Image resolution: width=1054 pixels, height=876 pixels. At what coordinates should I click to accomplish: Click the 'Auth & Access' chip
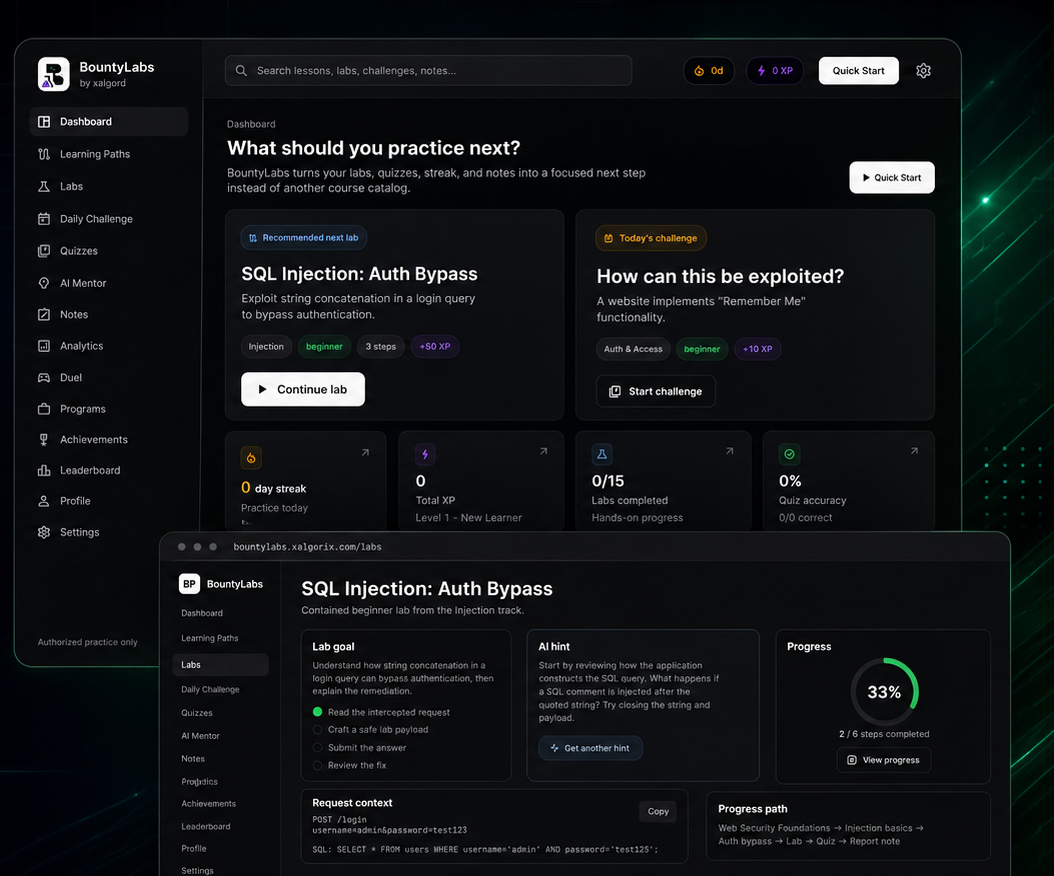633,349
